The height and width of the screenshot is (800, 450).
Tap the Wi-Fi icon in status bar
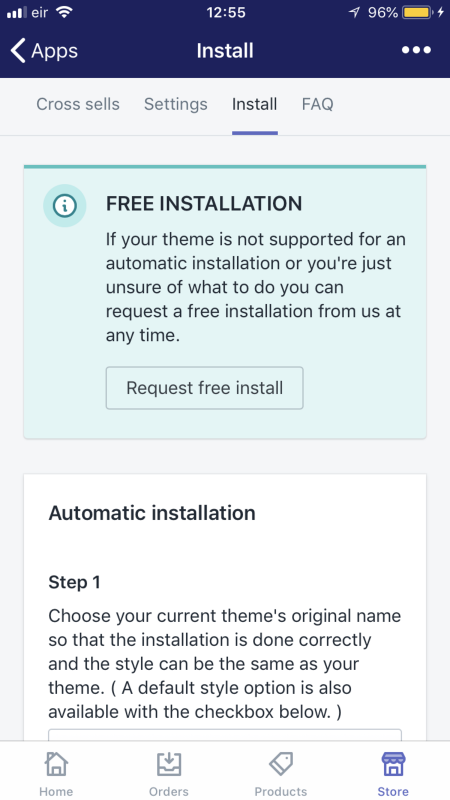point(64,12)
